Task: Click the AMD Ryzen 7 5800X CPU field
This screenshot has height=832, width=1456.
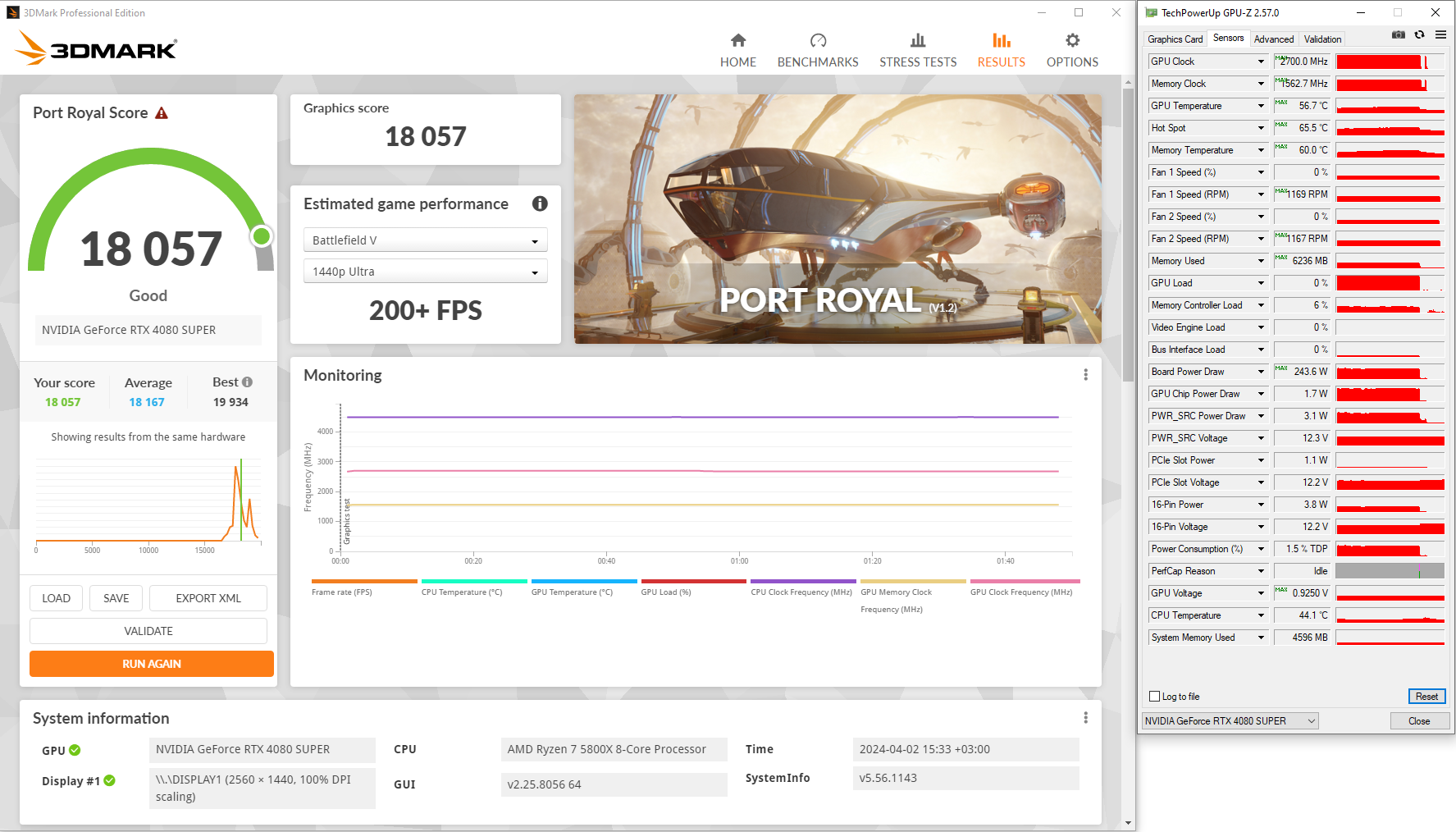Action: point(614,749)
